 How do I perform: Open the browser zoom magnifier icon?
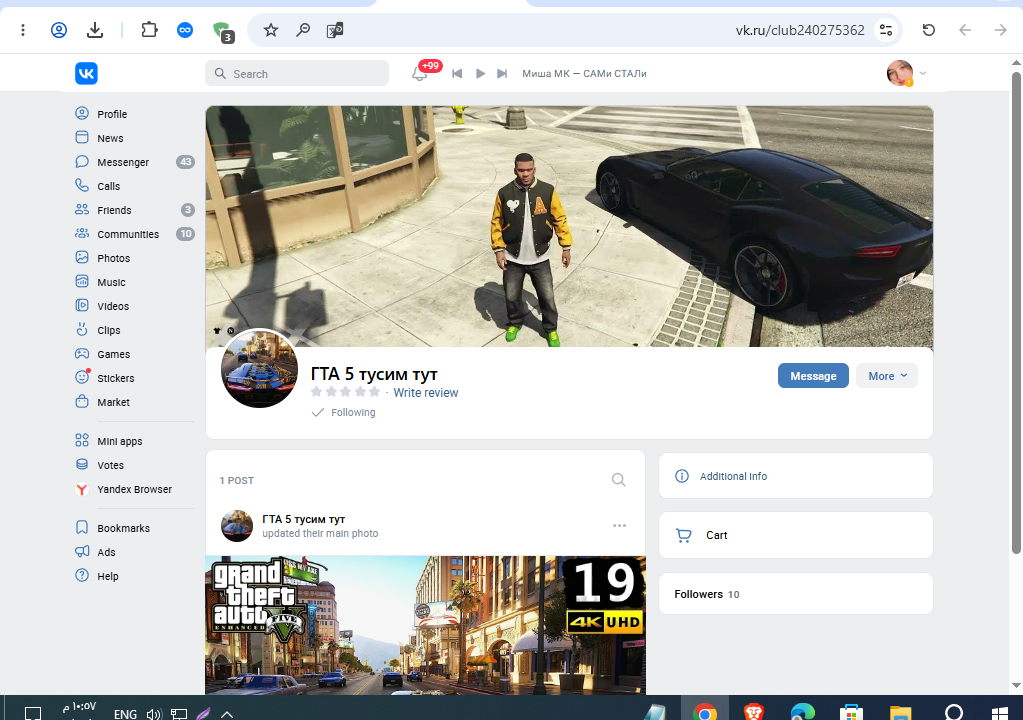click(303, 30)
